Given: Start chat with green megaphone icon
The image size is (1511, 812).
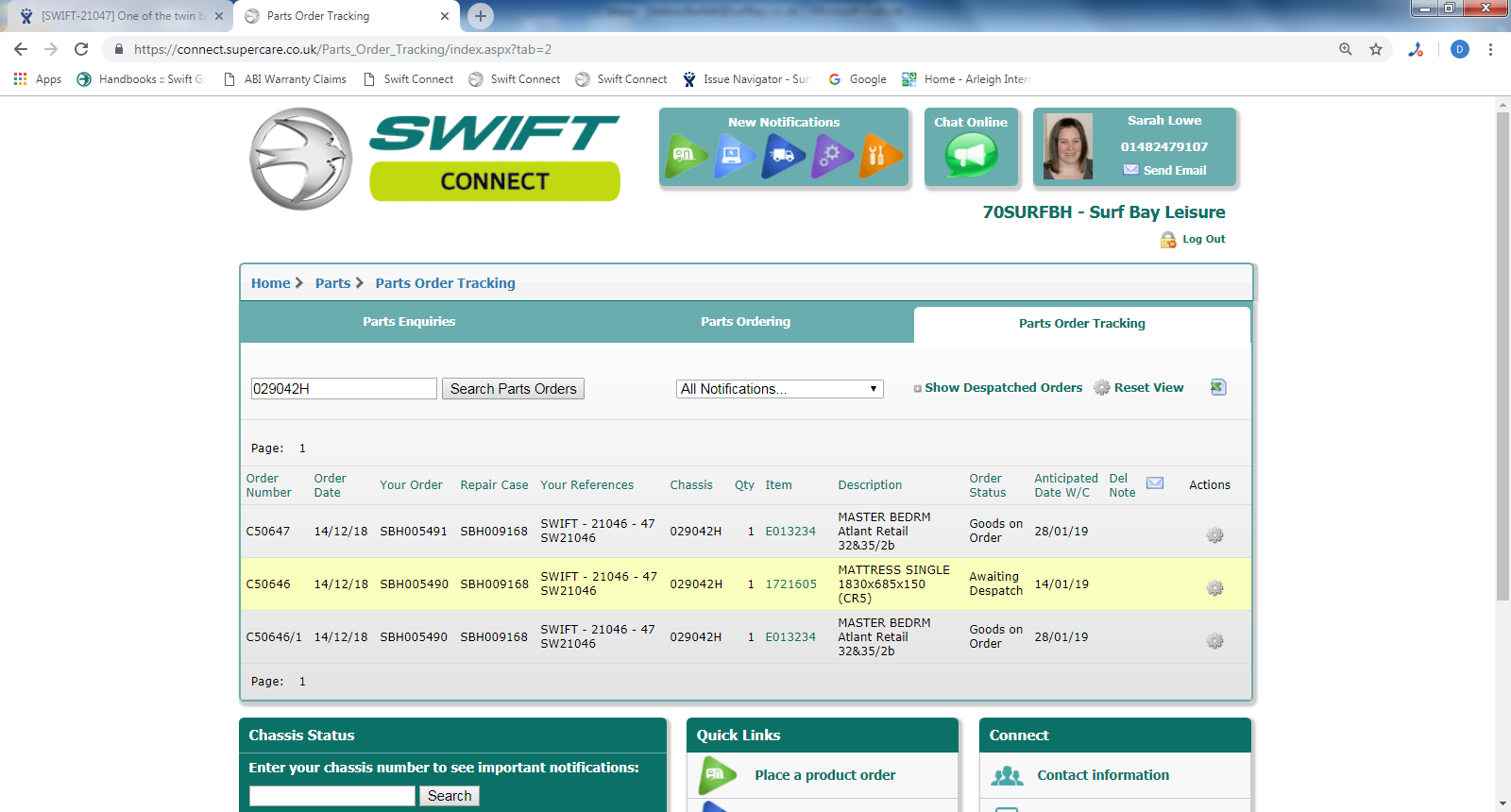Looking at the screenshot, I should [x=971, y=156].
